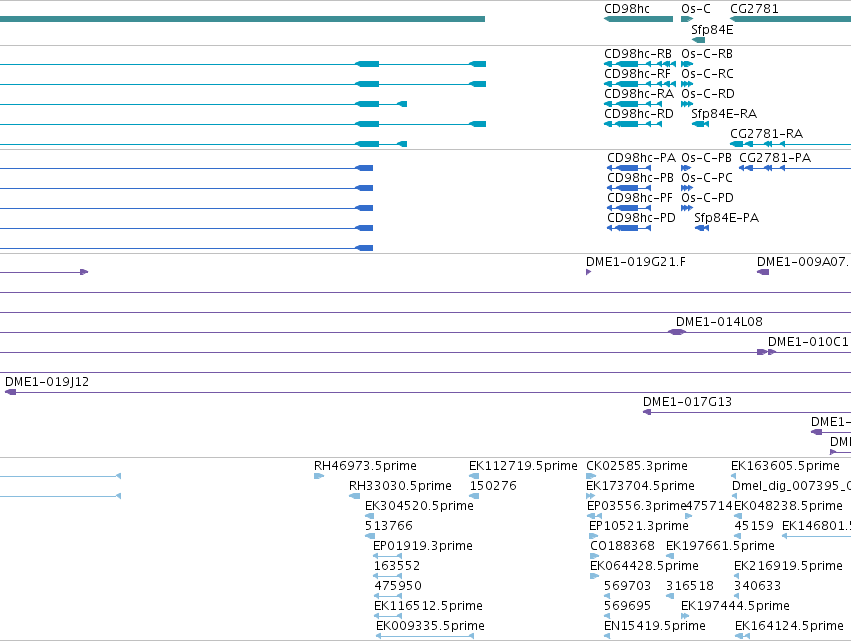This screenshot has width=851, height=641.
Task: Select EST EK304520.5prime label
Action: pos(420,506)
